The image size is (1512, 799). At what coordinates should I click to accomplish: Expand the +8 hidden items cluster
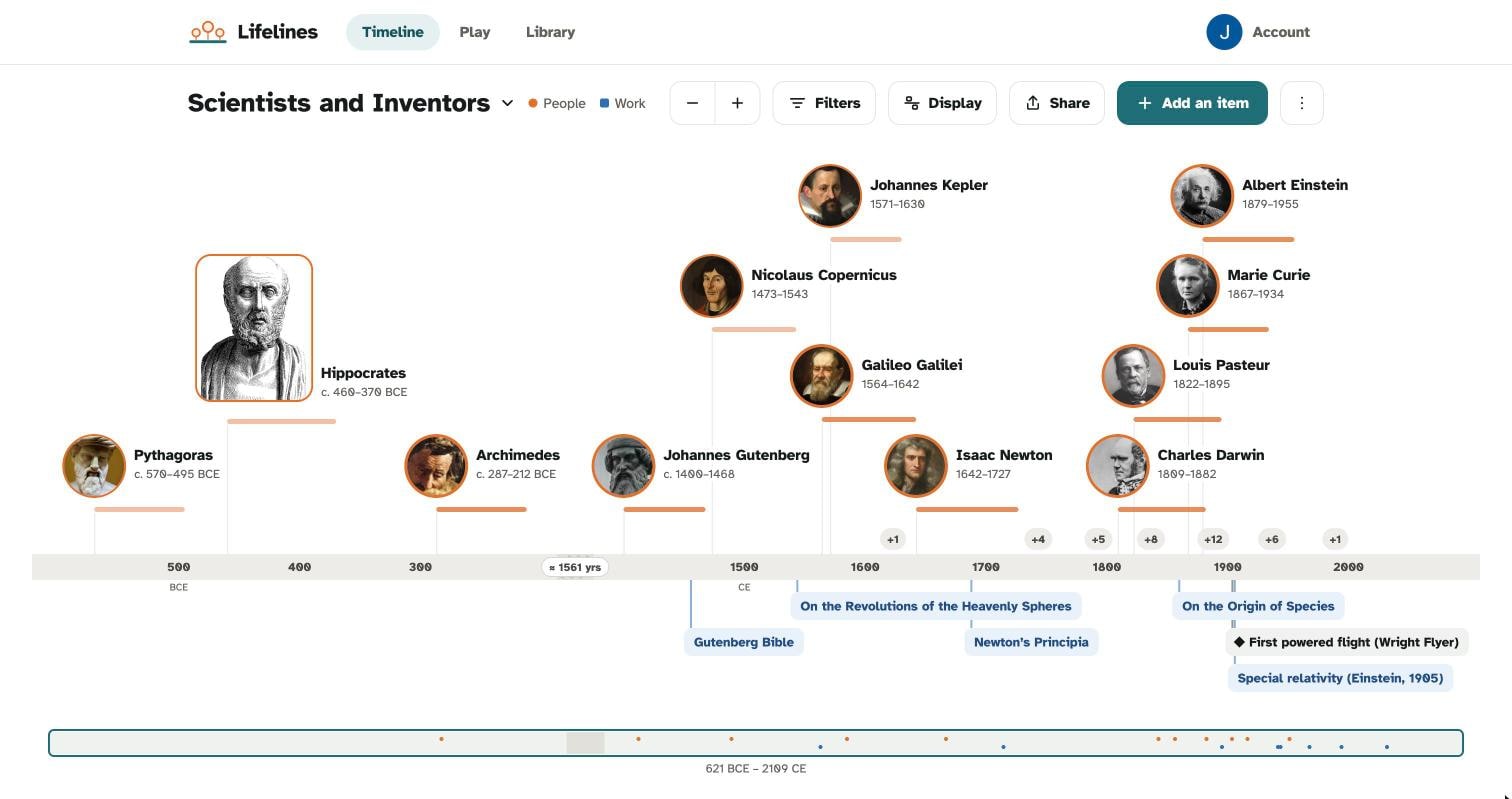(1151, 540)
